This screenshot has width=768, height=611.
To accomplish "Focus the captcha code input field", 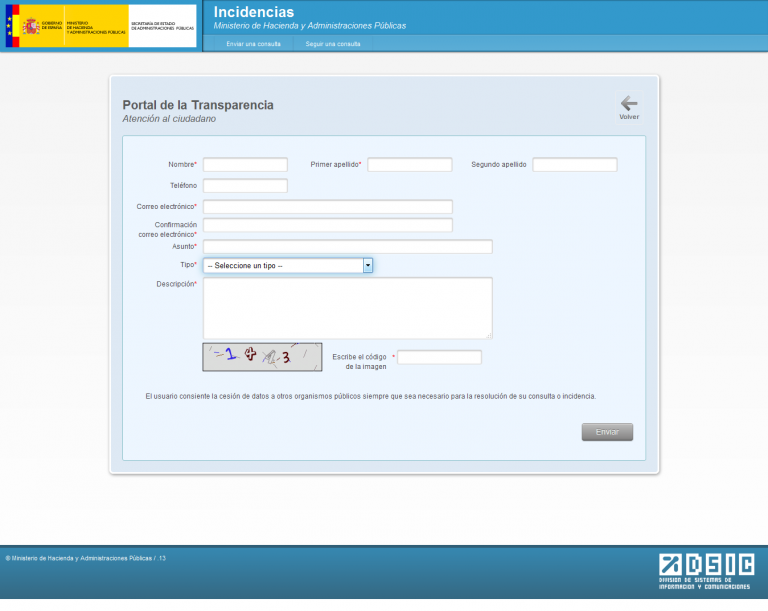I will coord(439,357).
